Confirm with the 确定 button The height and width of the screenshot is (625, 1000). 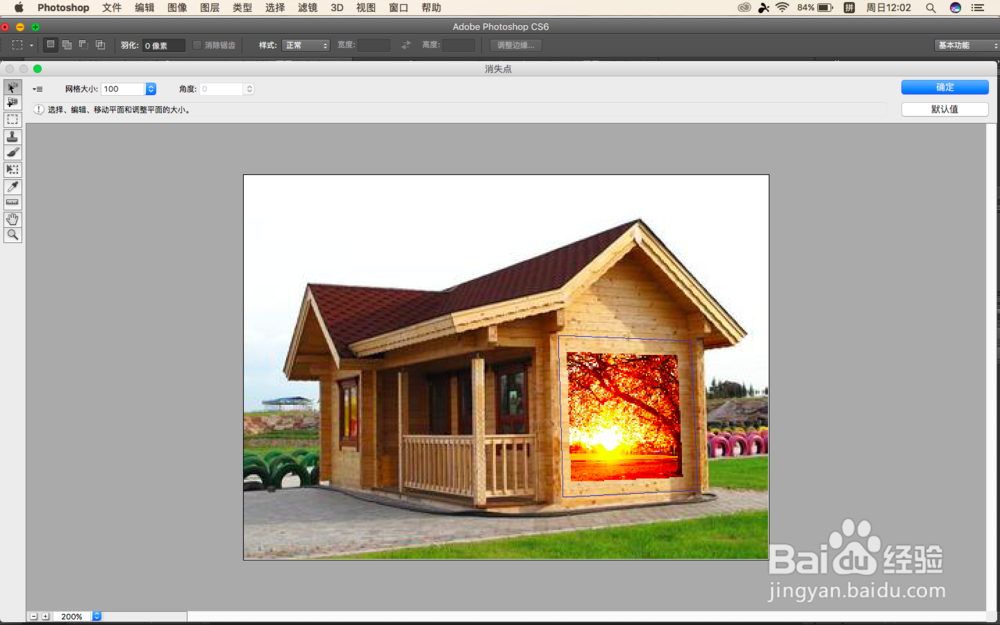pyautogui.click(x=945, y=87)
